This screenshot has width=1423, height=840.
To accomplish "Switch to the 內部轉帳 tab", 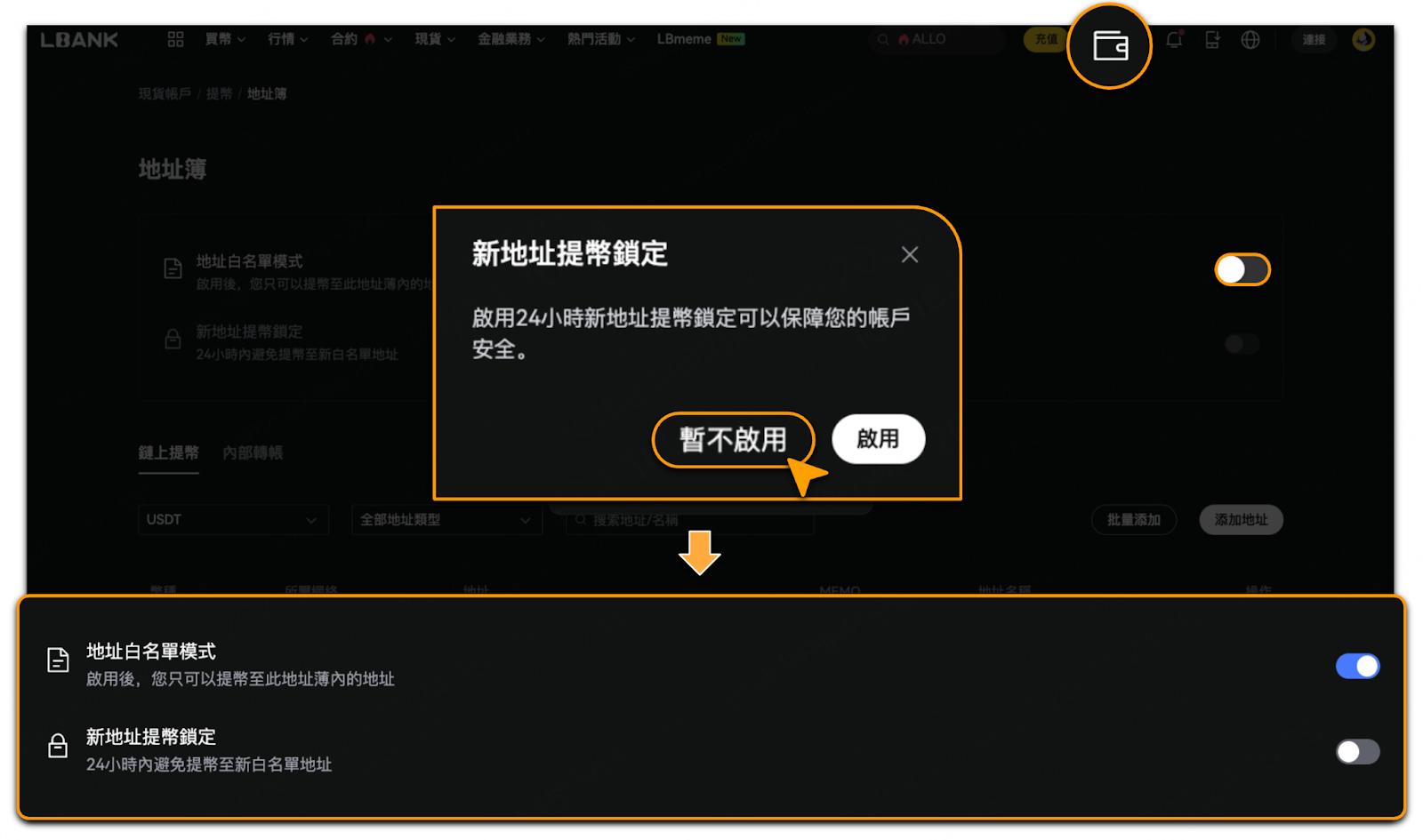I will click(x=253, y=453).
